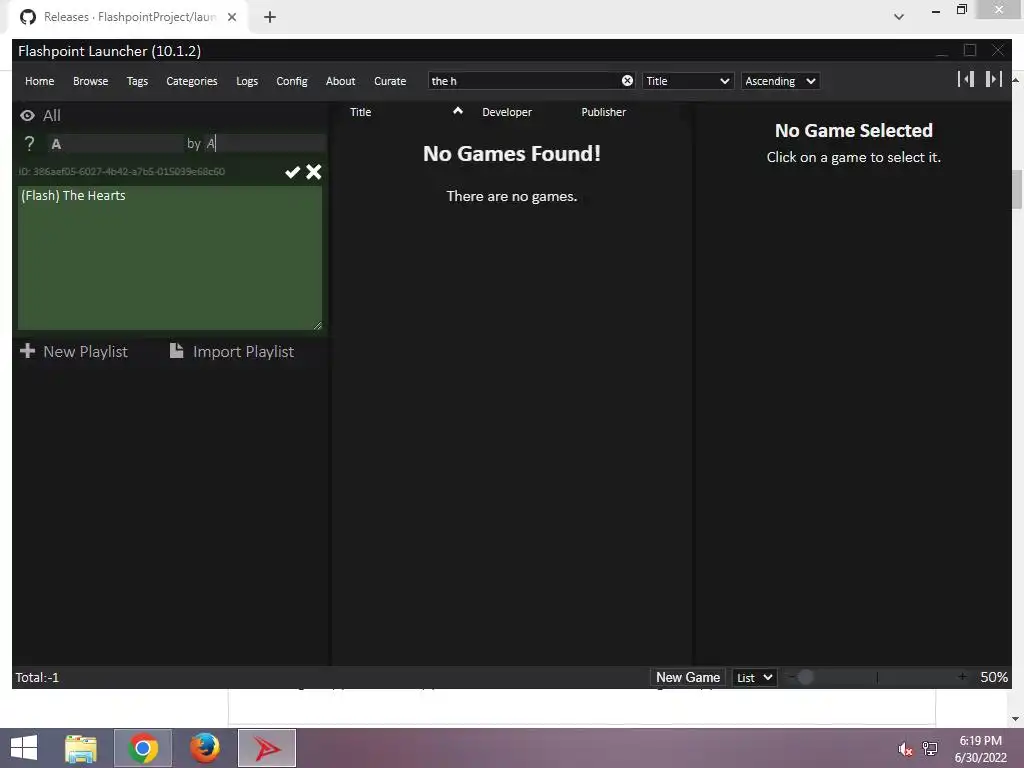
Task: Toggle the left sidebar visibility icon
Action: [x=966, y=79]
